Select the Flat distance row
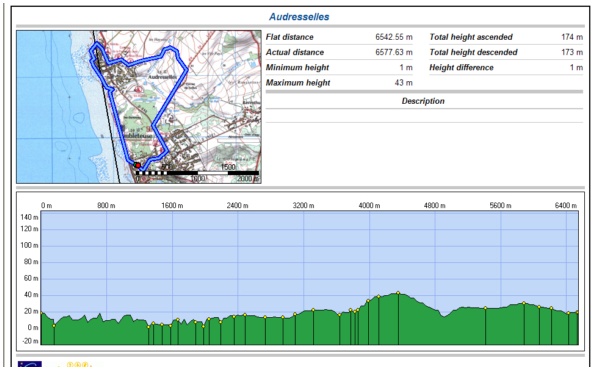 click(339, 37)
